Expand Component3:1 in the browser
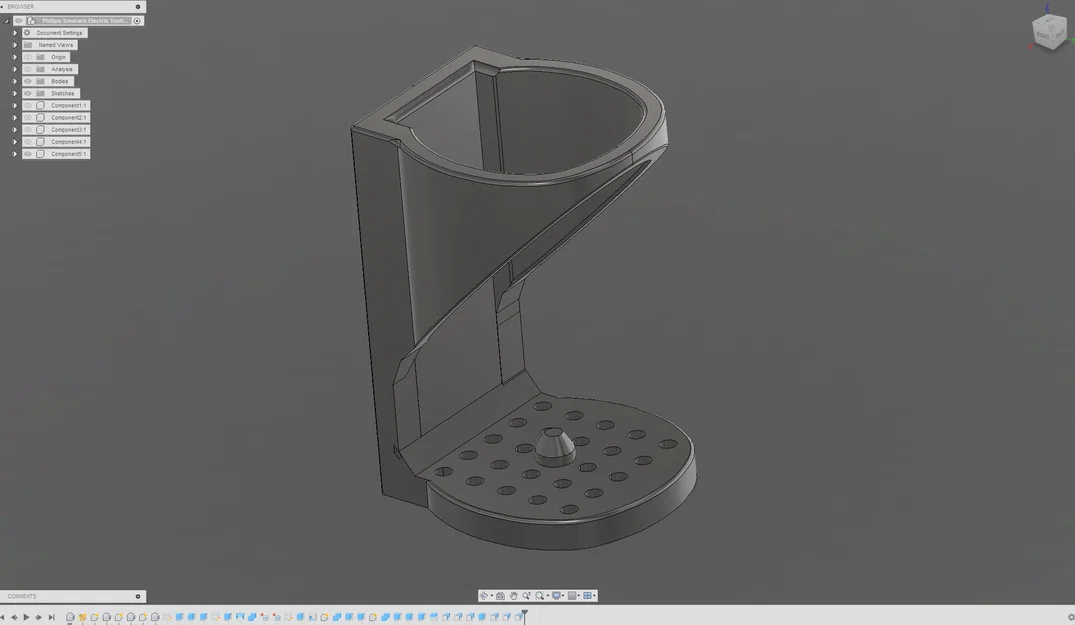 (x=15, y=130)
